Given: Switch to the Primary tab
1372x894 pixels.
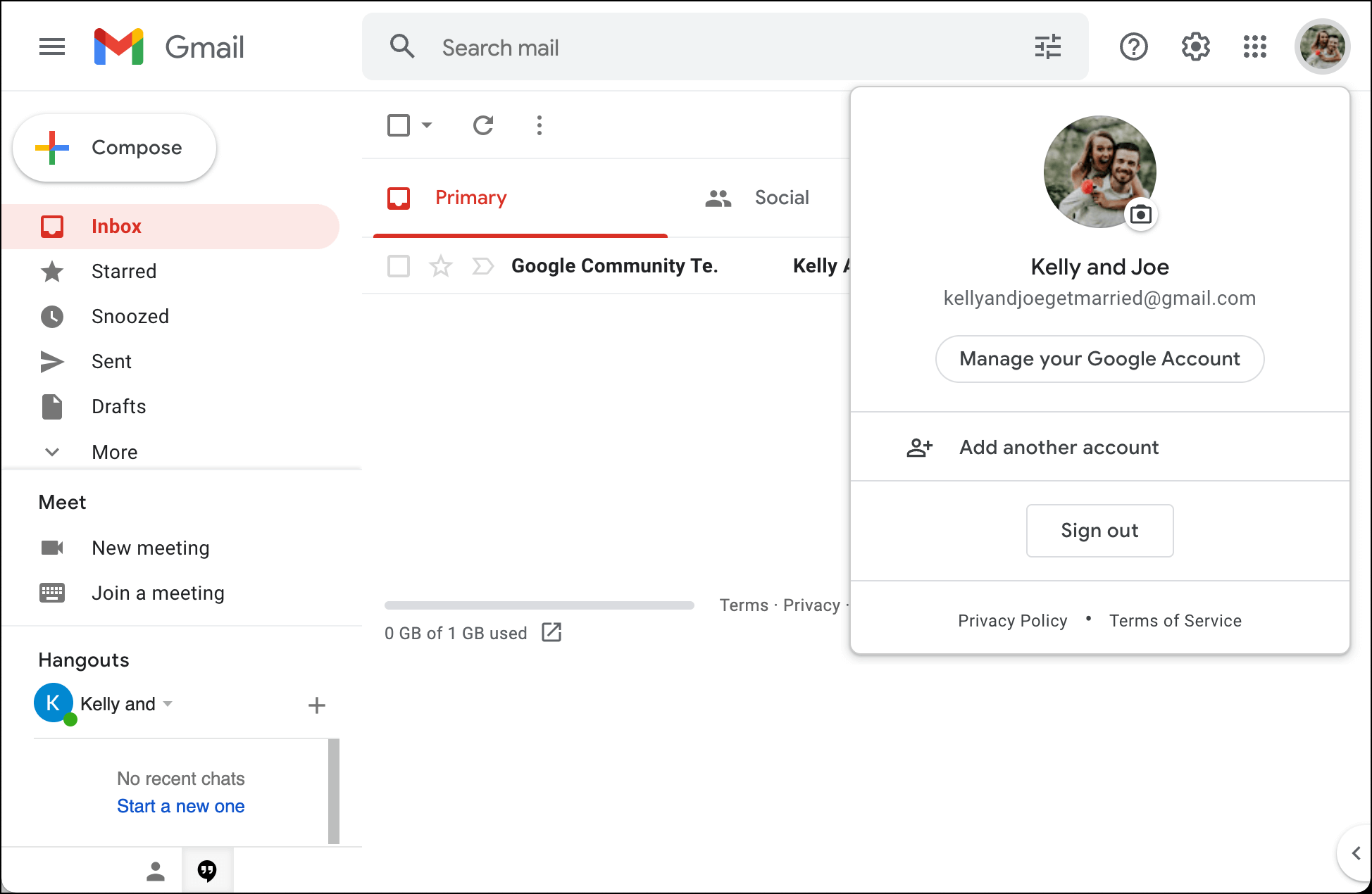Looking at the screenshot, I should pos(520,198).
